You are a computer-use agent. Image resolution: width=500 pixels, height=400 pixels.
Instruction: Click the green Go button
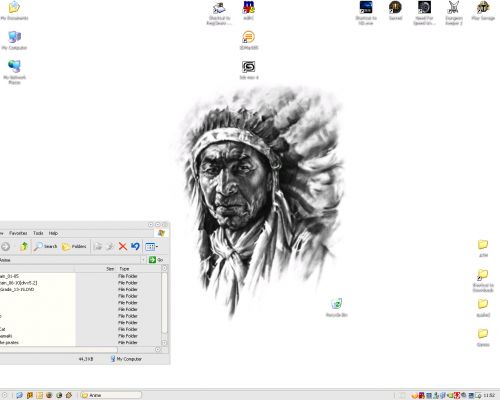(156, 260)
